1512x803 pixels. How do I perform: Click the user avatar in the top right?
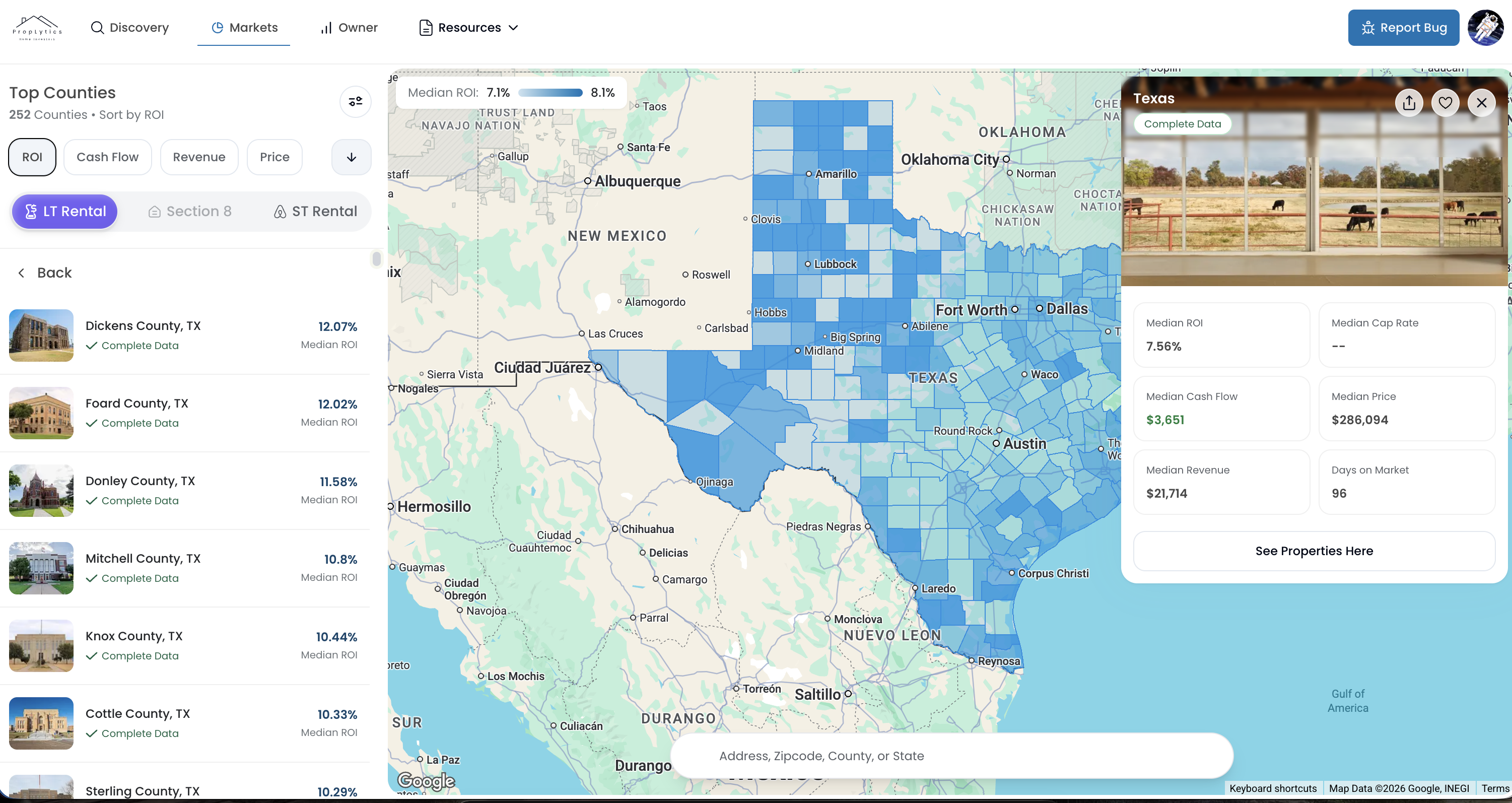coord(1484,27)
